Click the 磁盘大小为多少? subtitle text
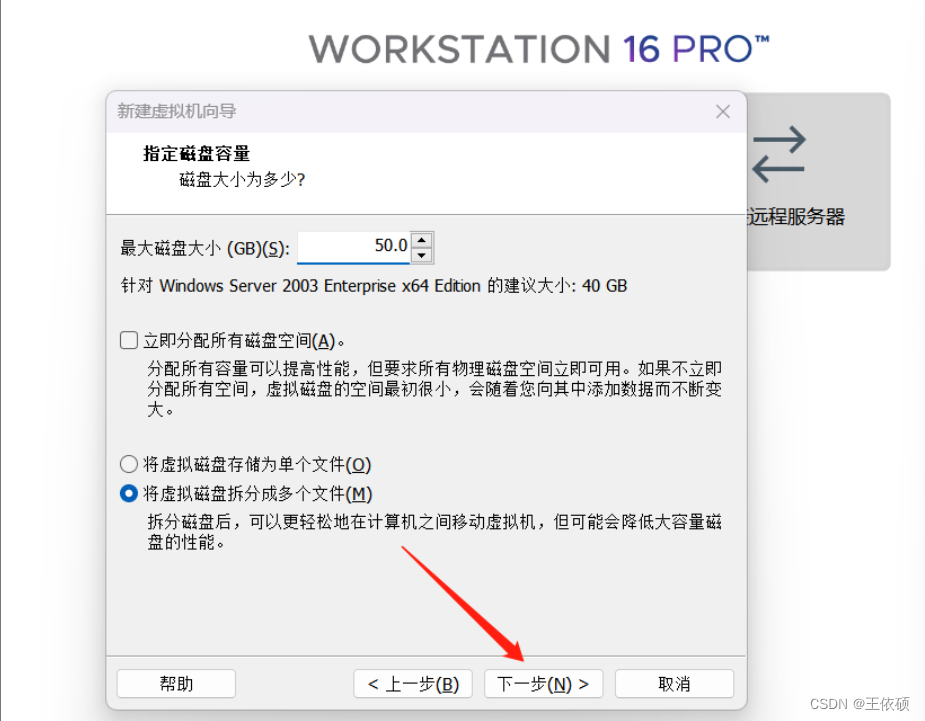Viewport: 925px width, 721px height. 242,179
